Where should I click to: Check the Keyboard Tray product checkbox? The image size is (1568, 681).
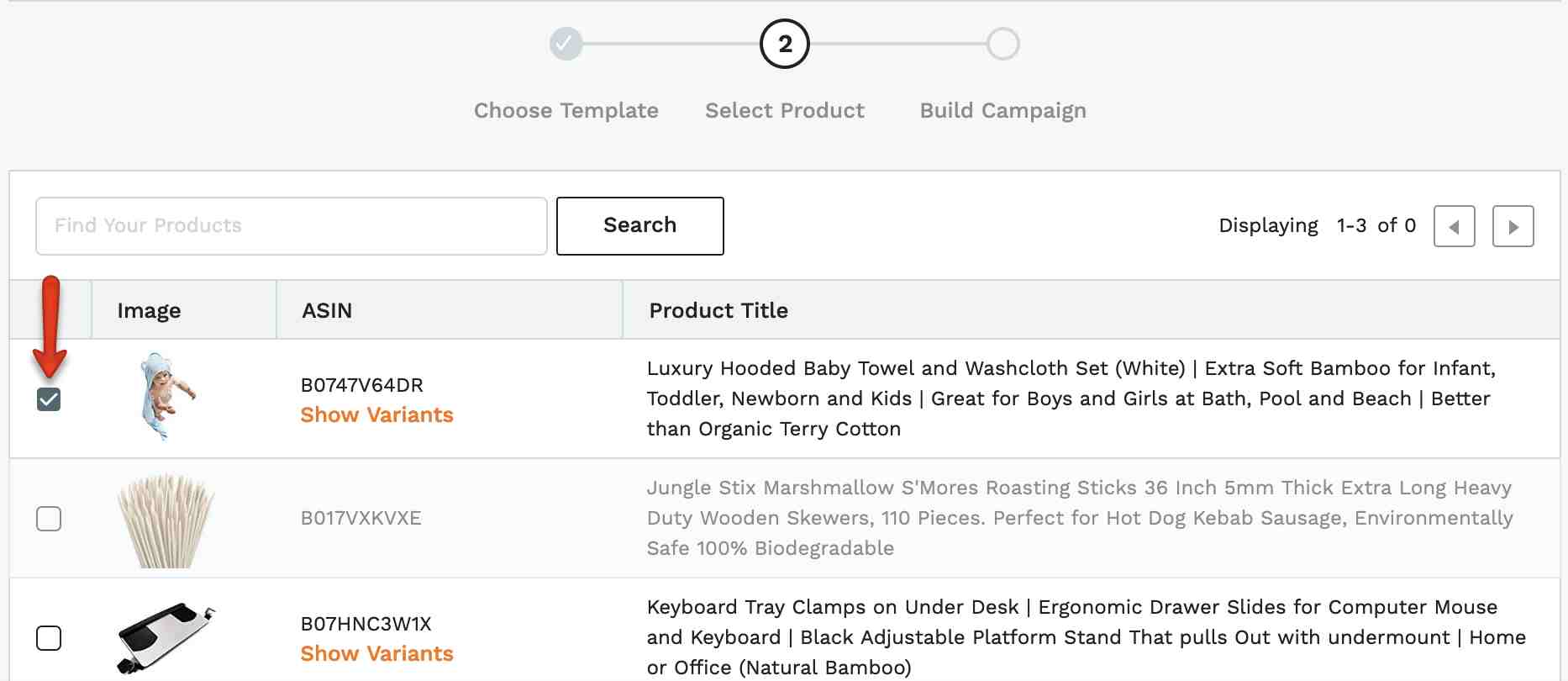coord(49,638)
